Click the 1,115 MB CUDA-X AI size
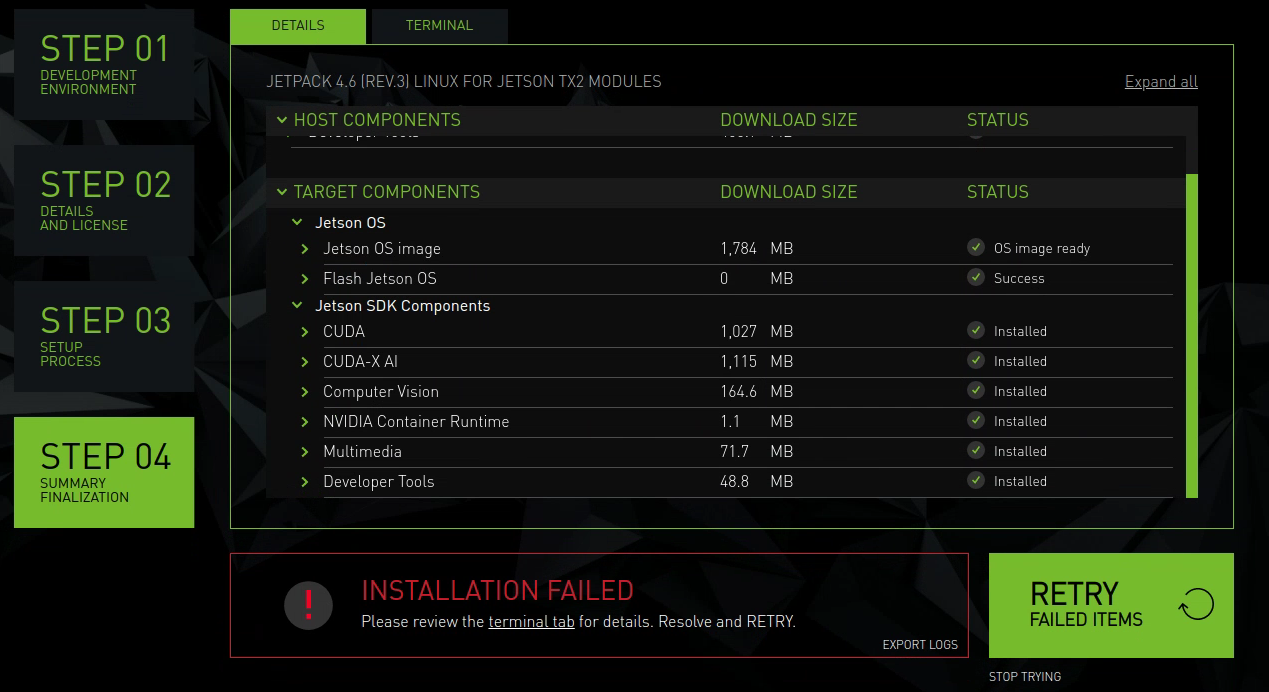The width and height of the screenshot is (1269, 692). (757, 361)
